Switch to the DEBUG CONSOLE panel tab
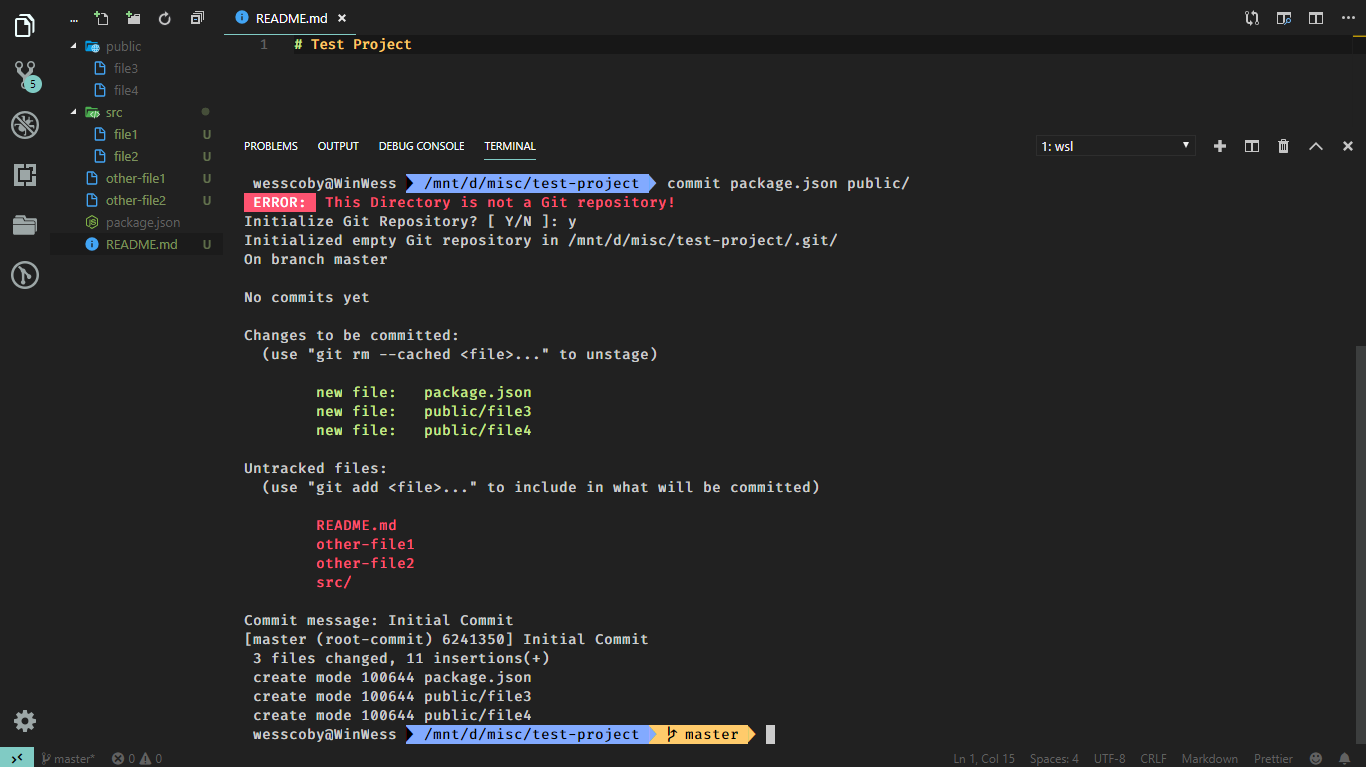Viewport: 1366px width, 767px height. click(x=421, y=146)
